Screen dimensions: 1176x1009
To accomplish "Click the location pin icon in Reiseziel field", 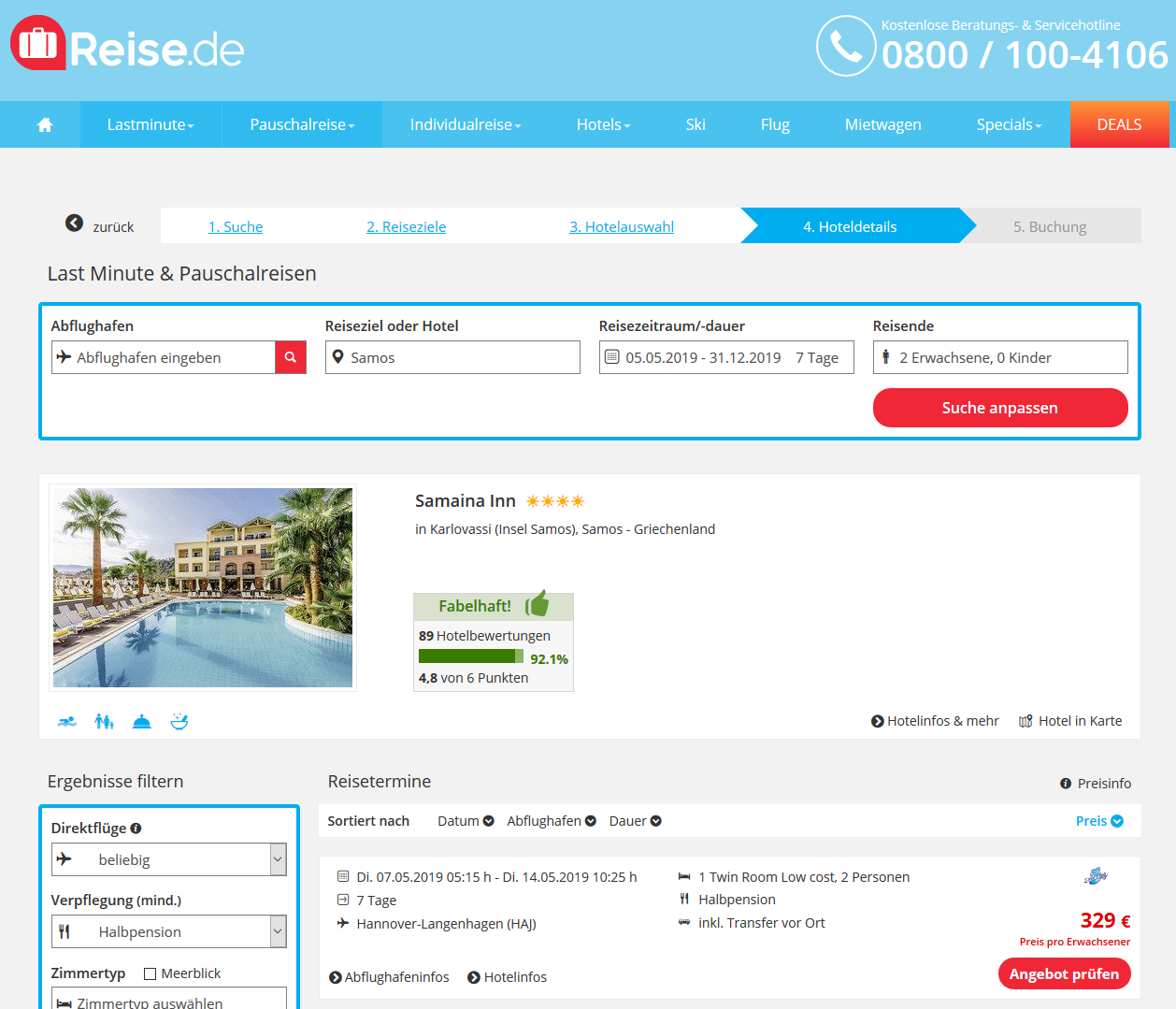I will click(338, 356).
